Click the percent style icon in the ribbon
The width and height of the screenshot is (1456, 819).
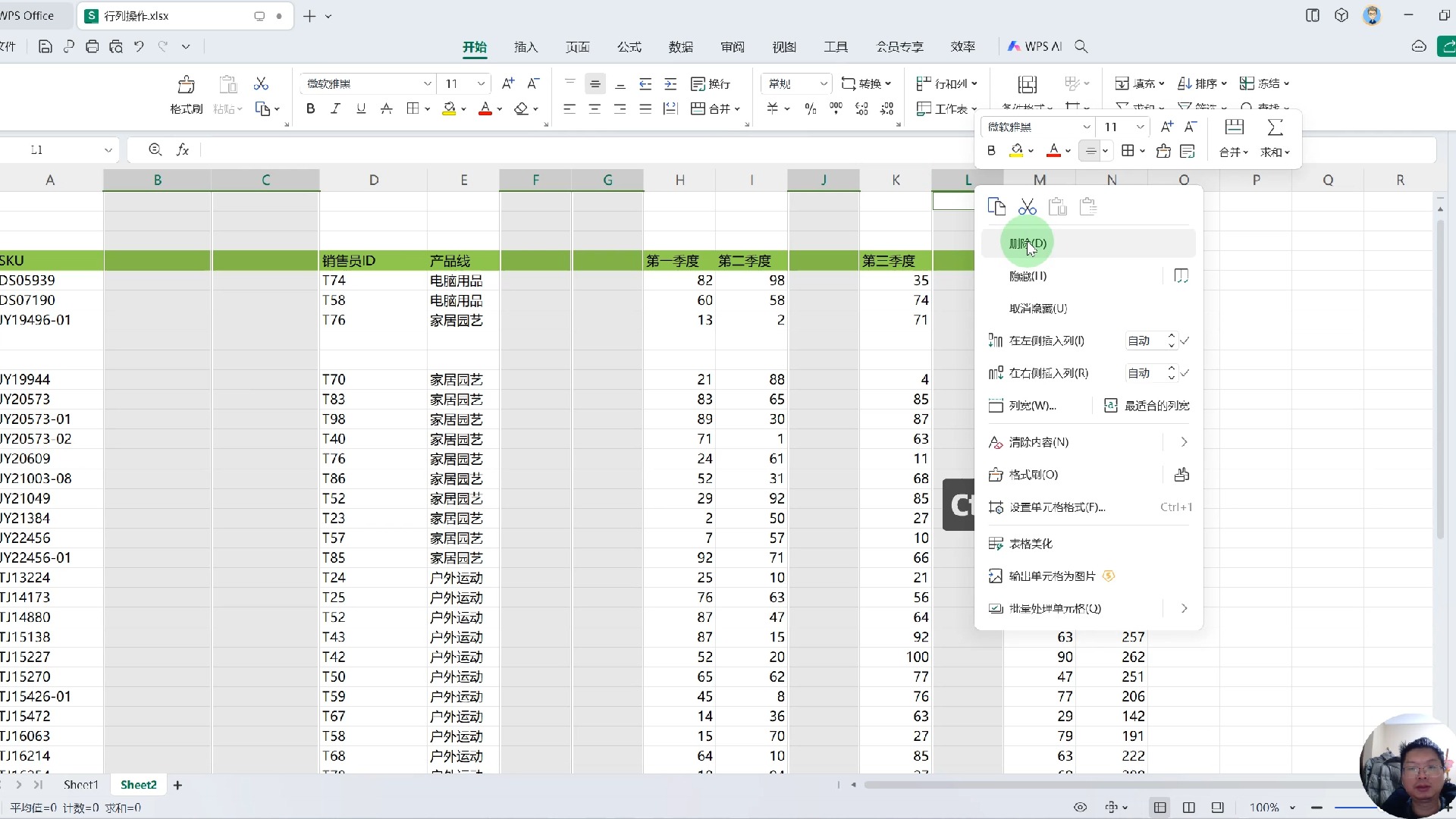tap(810, 108)
